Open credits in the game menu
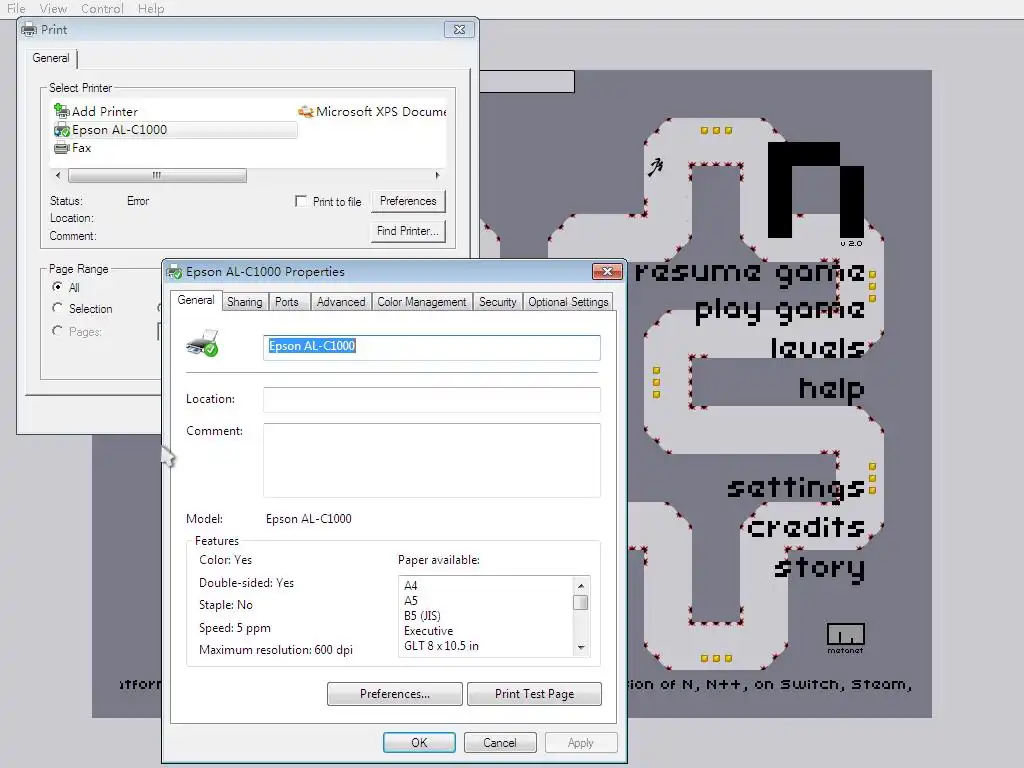The image size is (1024, 768). [807, 526]
